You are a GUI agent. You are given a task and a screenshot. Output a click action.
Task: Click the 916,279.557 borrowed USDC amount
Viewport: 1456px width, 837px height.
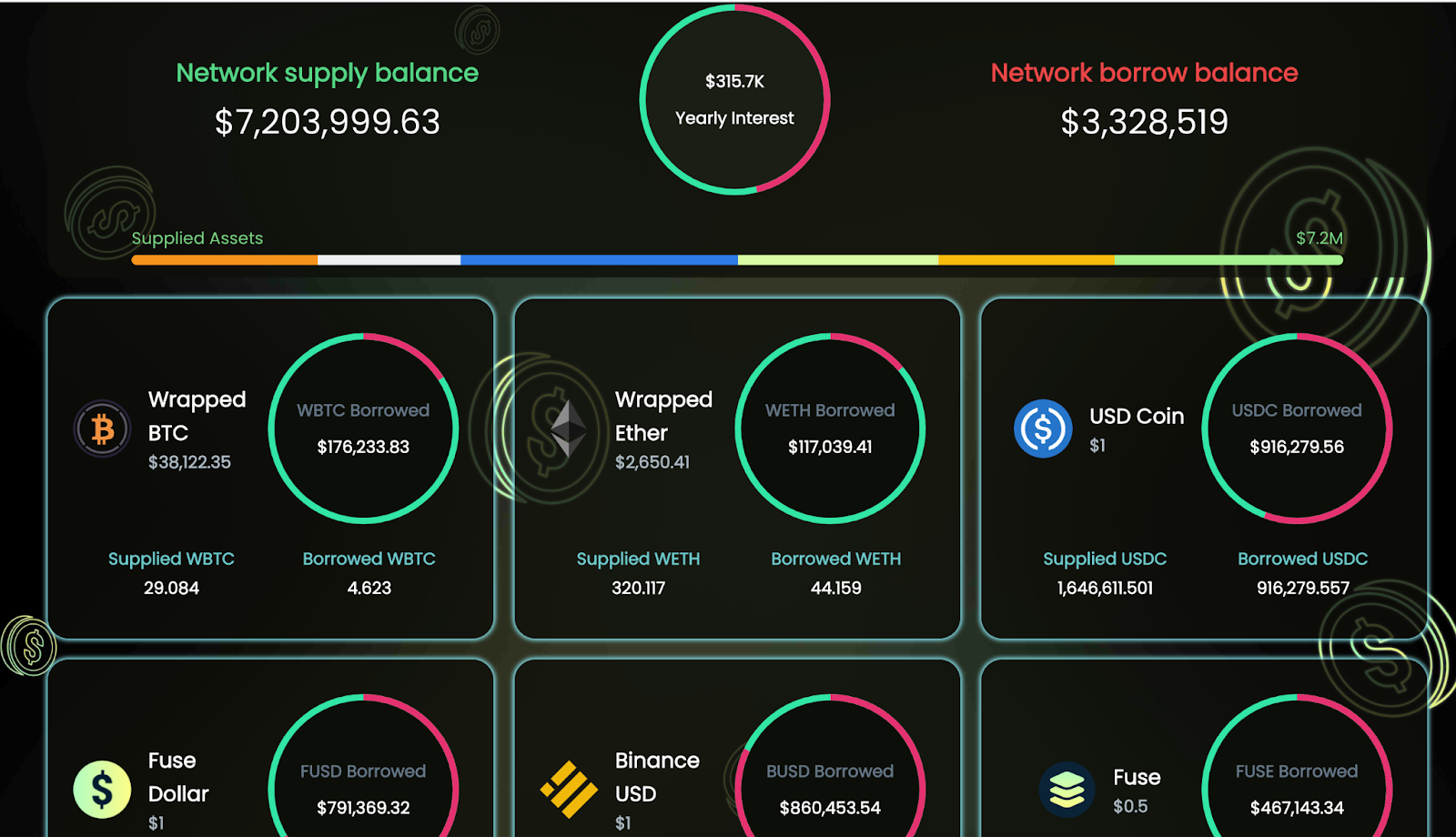click(1303, 588)
